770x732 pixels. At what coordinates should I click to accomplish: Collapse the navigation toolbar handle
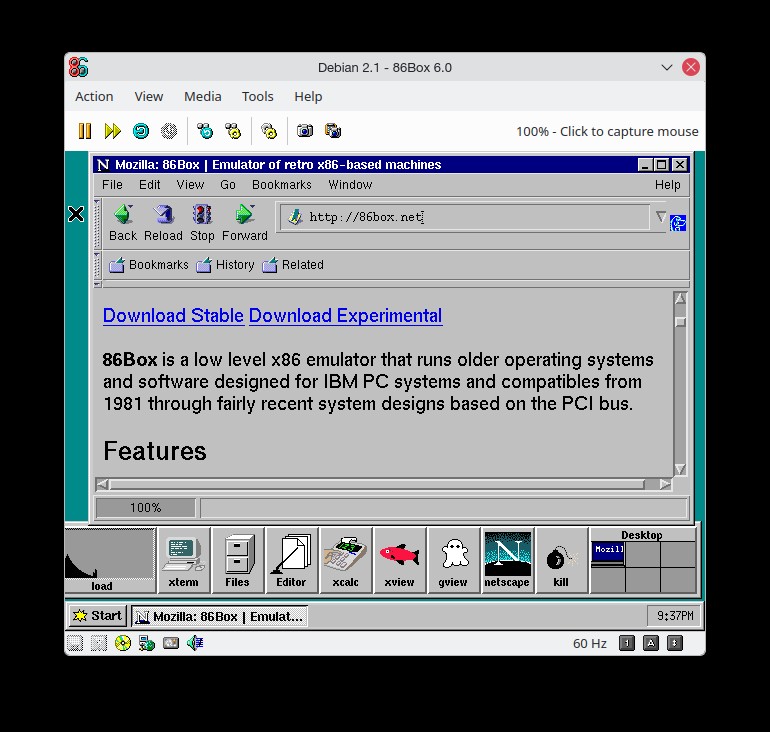[97, 223]
